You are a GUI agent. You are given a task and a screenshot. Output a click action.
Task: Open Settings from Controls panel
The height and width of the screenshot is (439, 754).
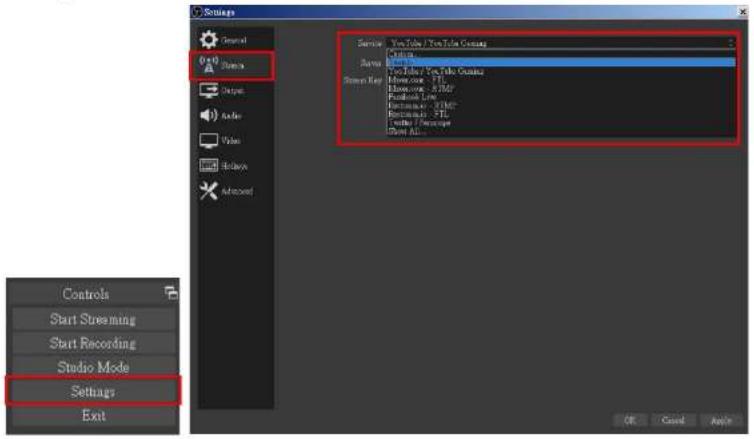pyautogui.click(x=93, y=391)
